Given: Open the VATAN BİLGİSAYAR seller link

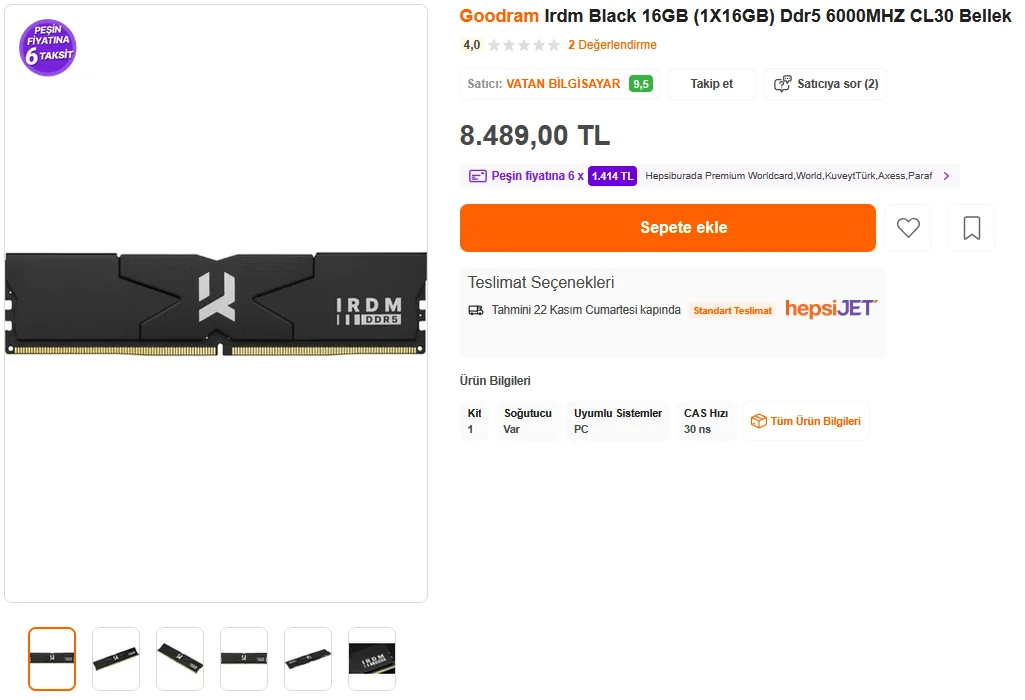Looking at the screenshot, I should click(563, 84).
